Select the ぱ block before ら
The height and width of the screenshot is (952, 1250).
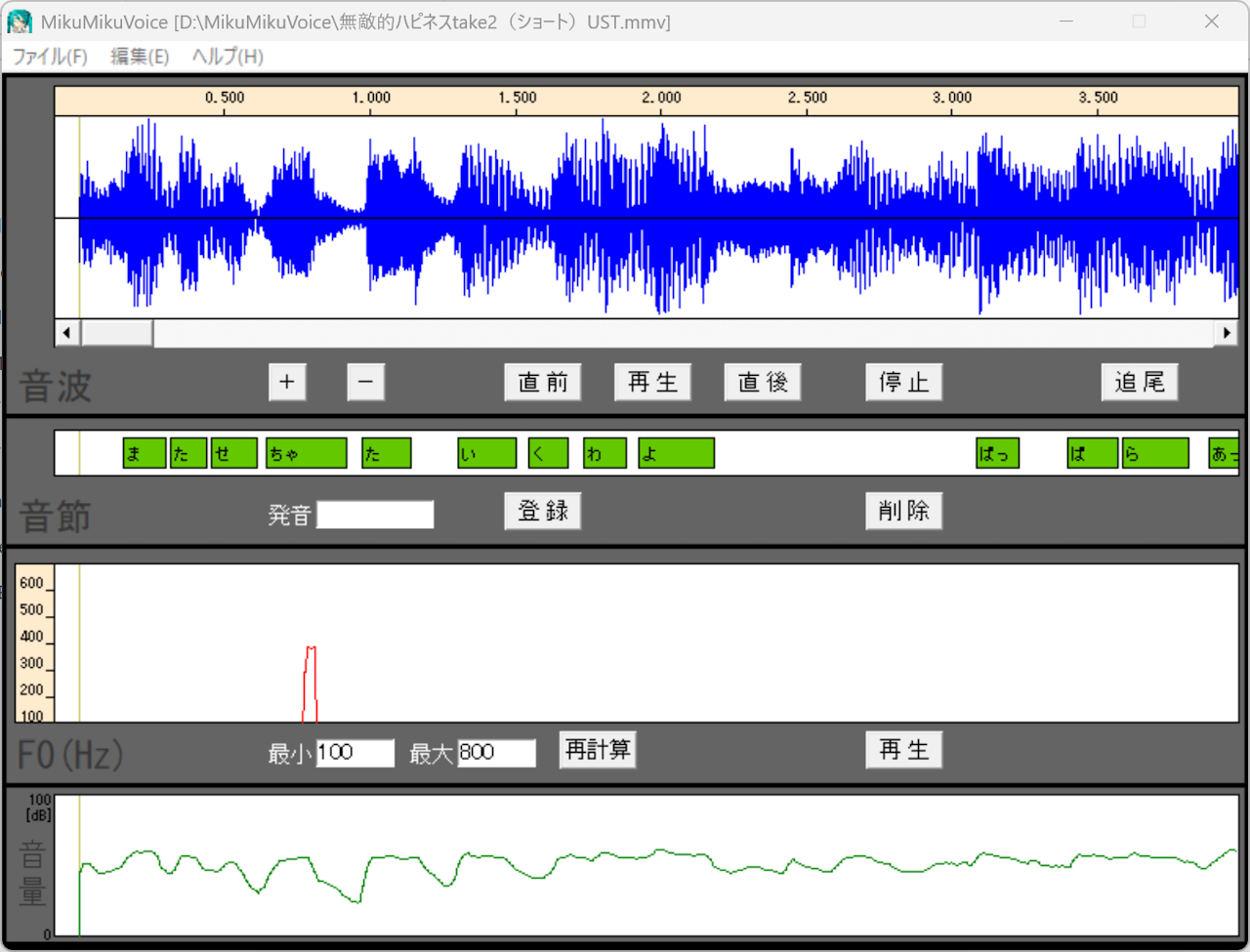[x=1093, y=453]
